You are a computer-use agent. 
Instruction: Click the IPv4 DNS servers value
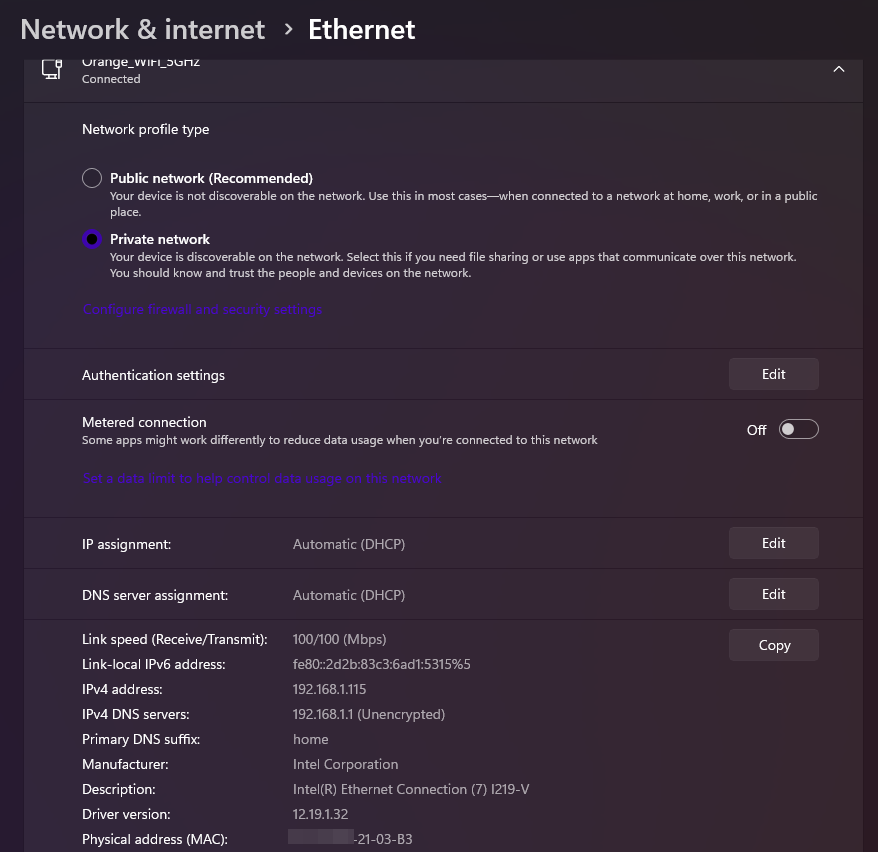pyautogui.click(x=368, y=714)
